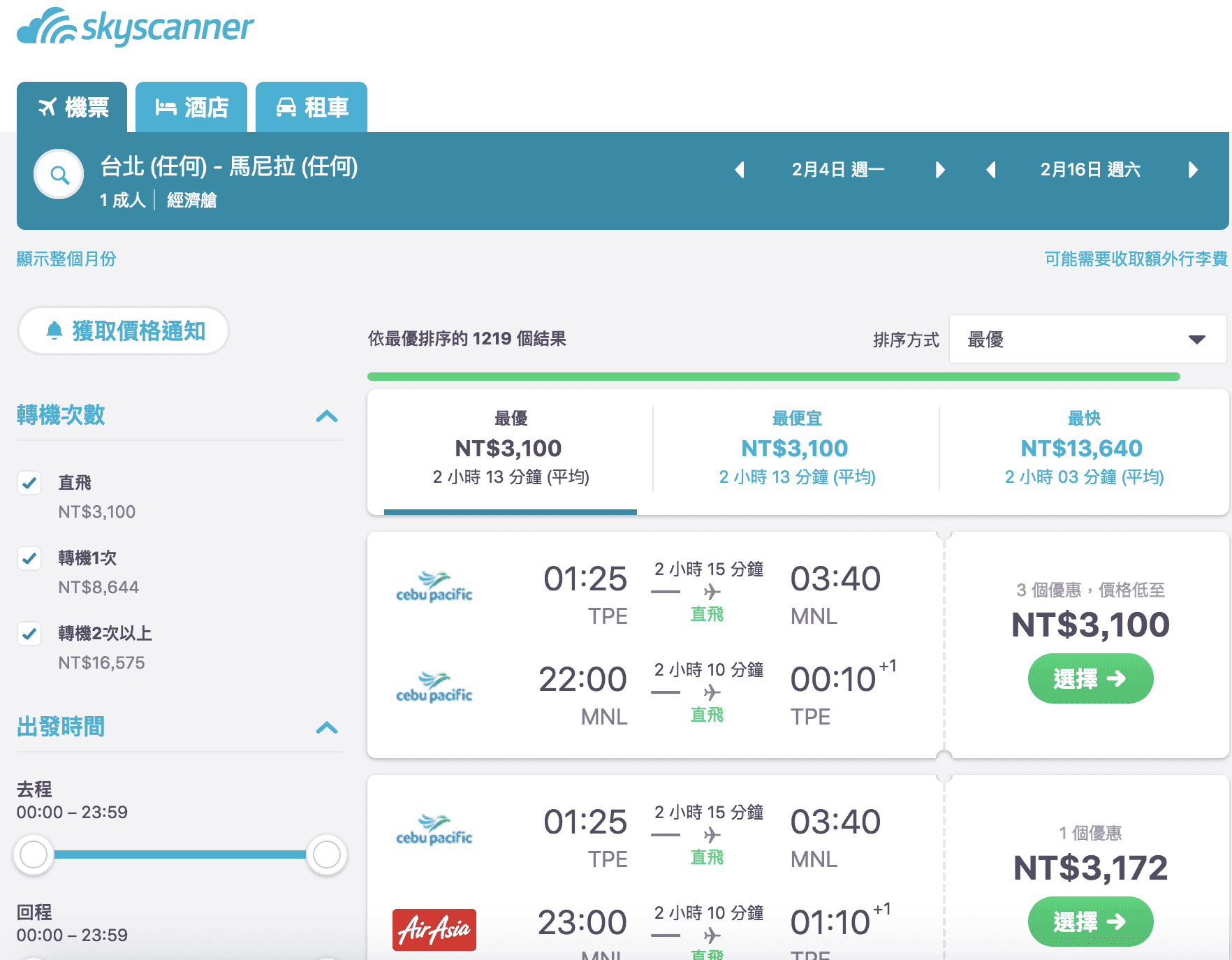1232x960 pixels.
Task: Click 2月16日 週六 return date
Action: 1090,170
